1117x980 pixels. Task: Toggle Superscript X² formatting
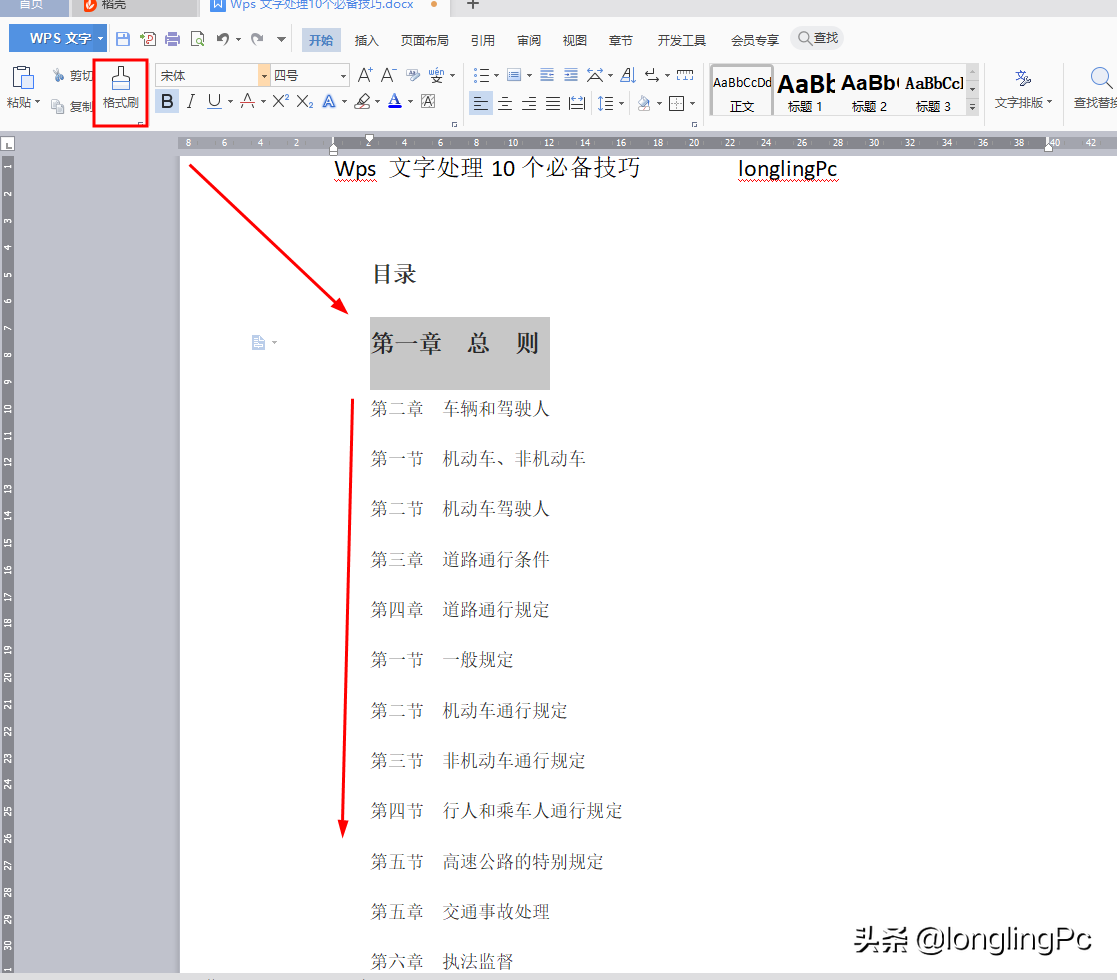click(281, 101)
